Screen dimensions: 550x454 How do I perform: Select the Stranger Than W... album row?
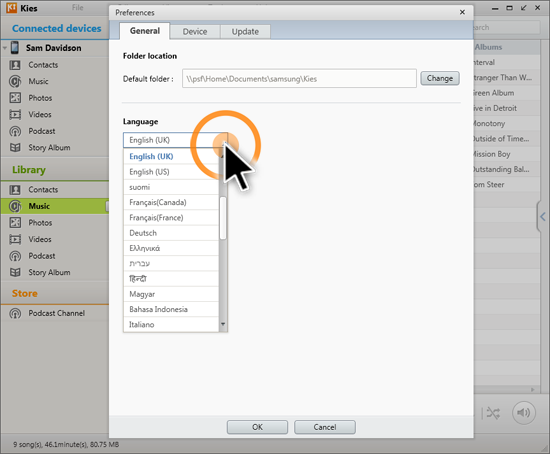click(507, 78)
